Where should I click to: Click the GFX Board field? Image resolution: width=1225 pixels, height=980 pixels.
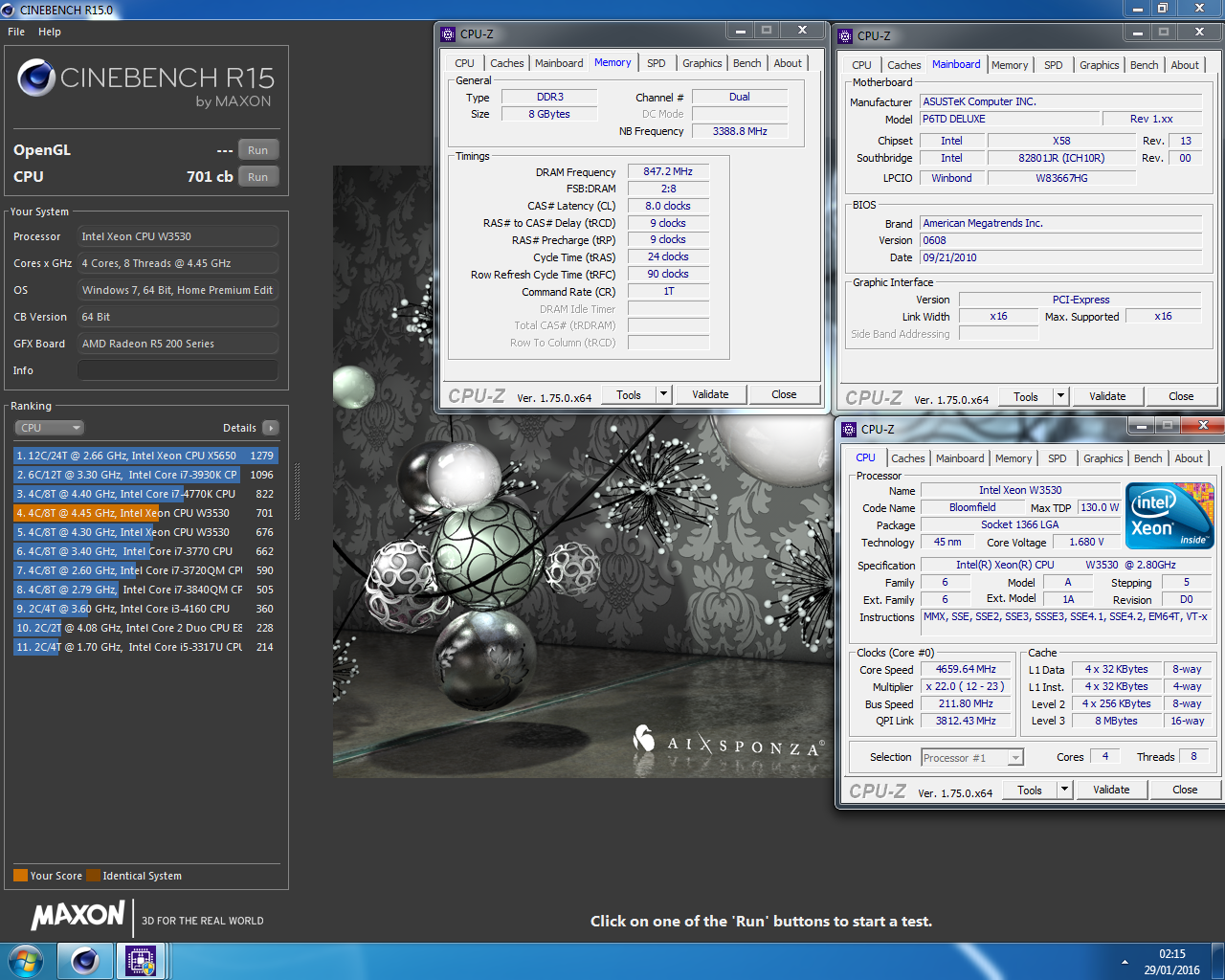pos(178,344)
